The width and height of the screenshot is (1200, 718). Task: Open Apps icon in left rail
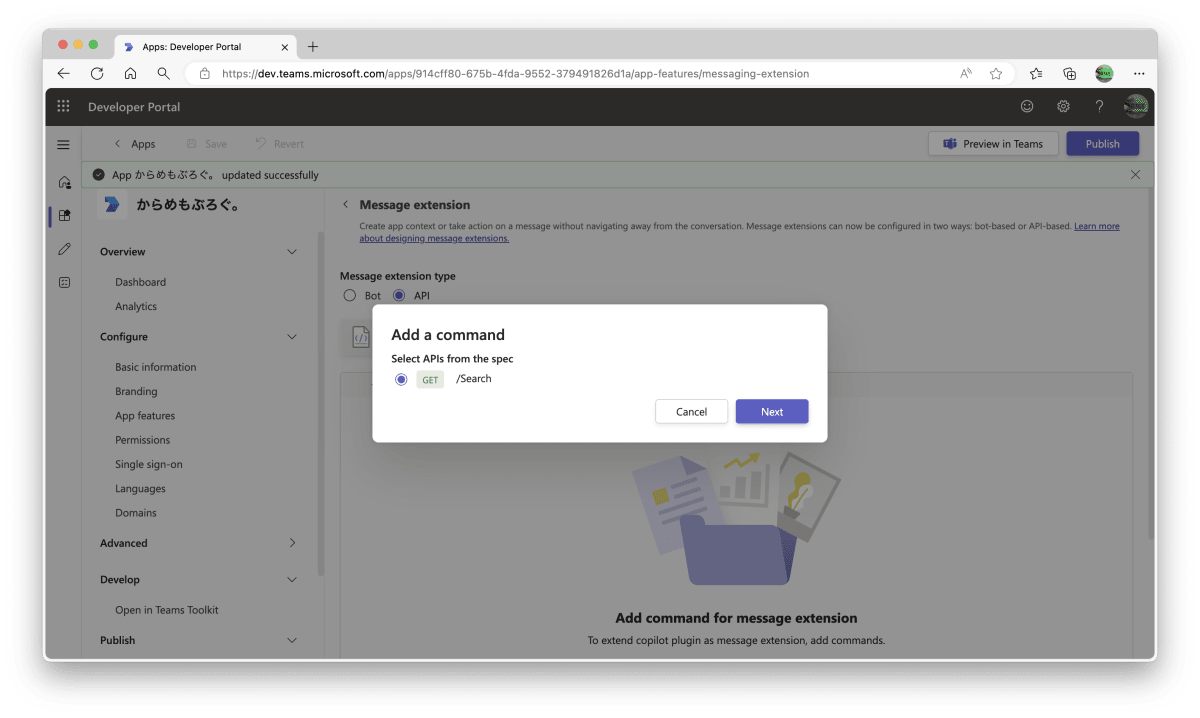pyautogui.click(x=64, y=215)
